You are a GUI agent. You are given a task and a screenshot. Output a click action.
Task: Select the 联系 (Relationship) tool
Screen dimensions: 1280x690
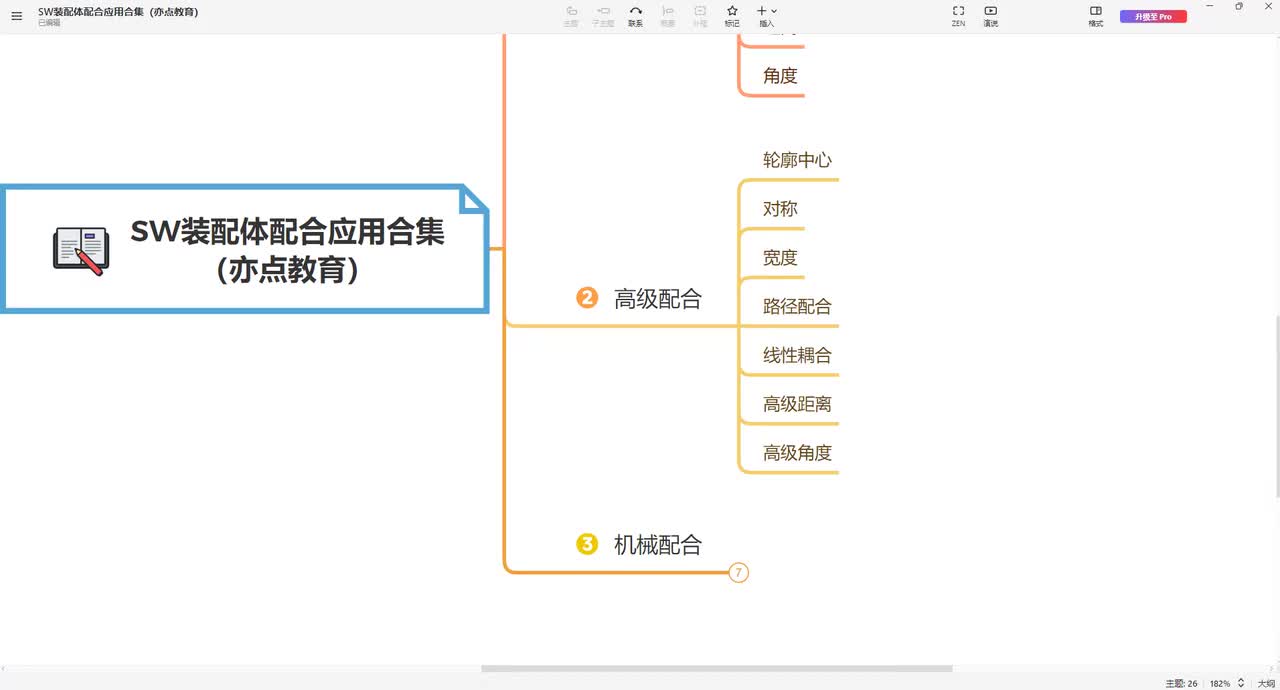coord(635,15)
